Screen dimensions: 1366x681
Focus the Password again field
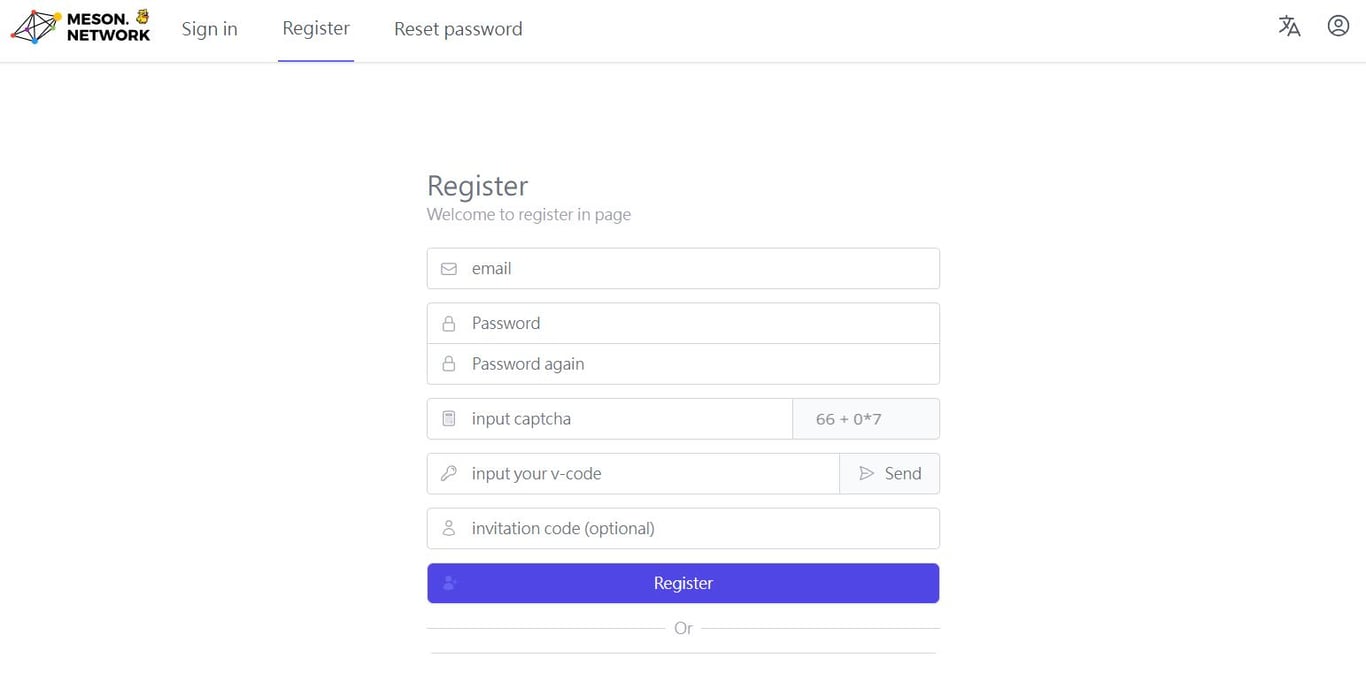700,364
